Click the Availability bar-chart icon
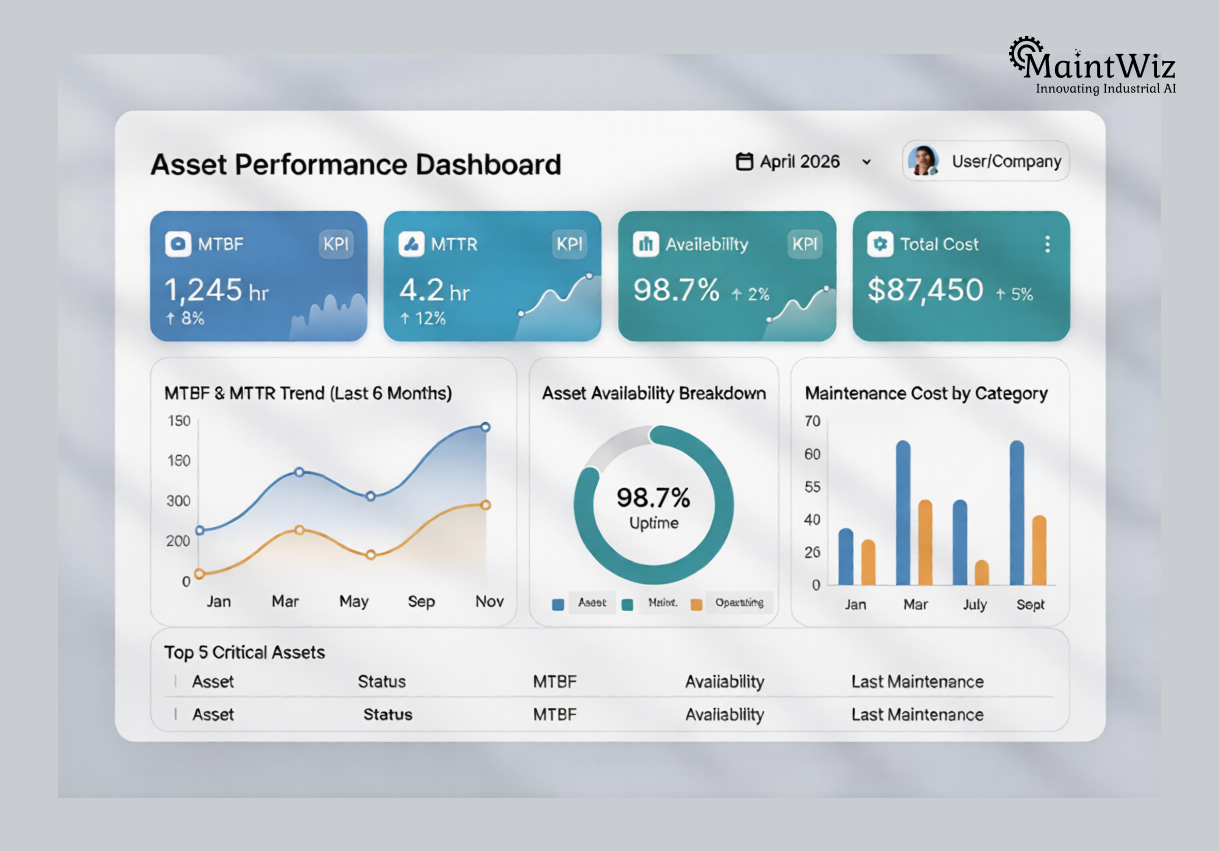 pyautogui.click(x=645, y=243)
